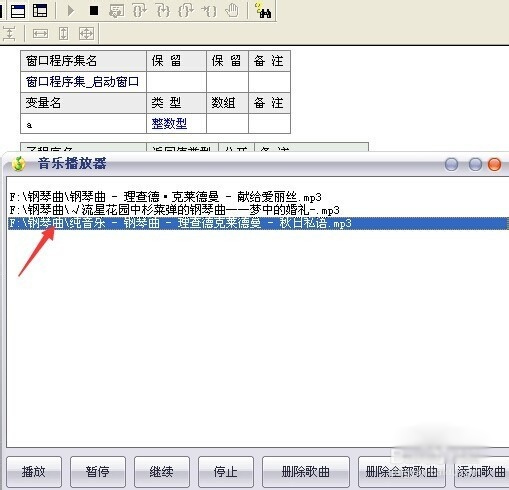
Task: Click 播放 to play the song
Action: (x=34, y=472)
